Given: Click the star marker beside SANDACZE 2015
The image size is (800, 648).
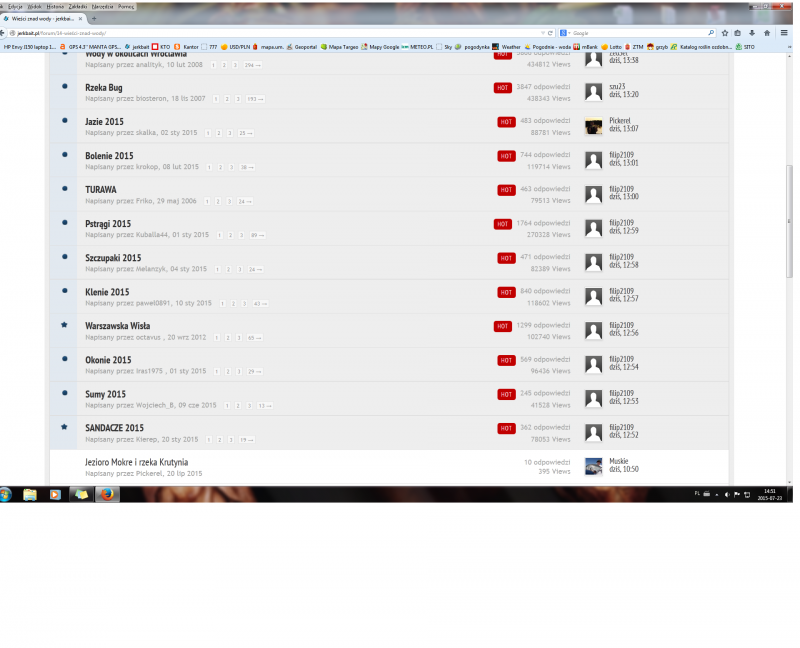Looking at the screenshot, I should 65,427.
